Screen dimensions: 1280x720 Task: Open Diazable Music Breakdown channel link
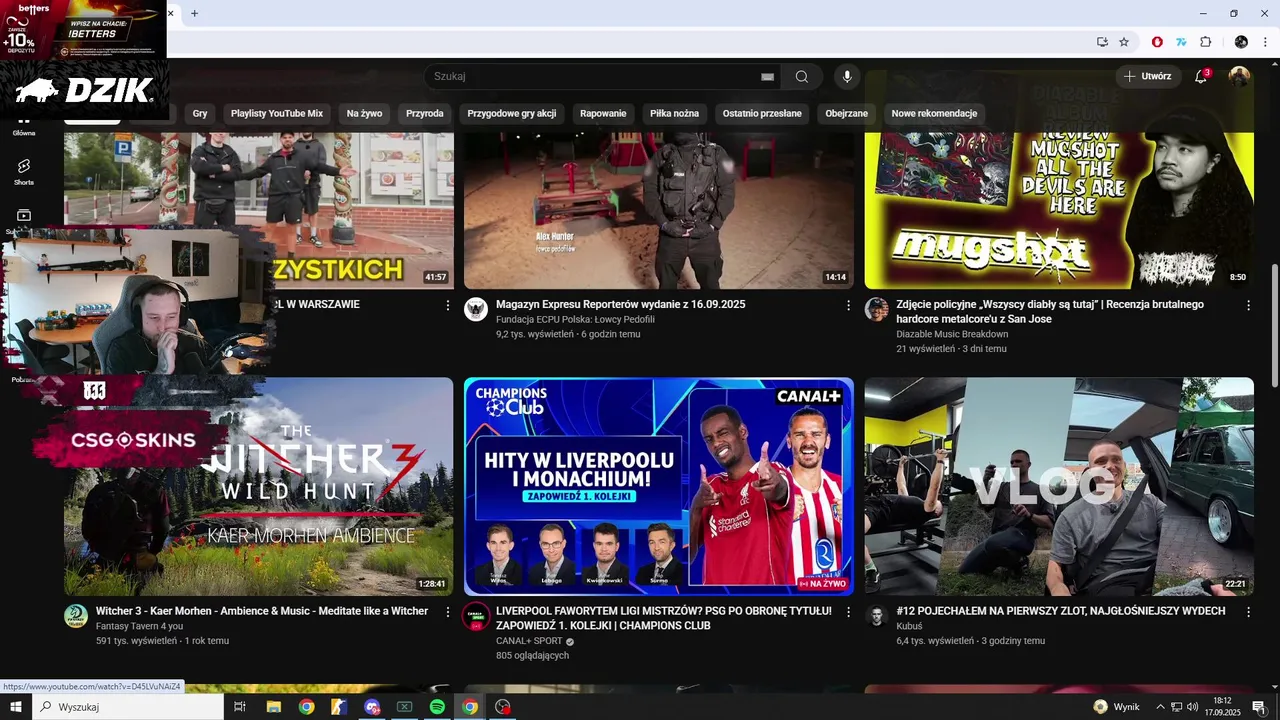(x=952, y=334)
